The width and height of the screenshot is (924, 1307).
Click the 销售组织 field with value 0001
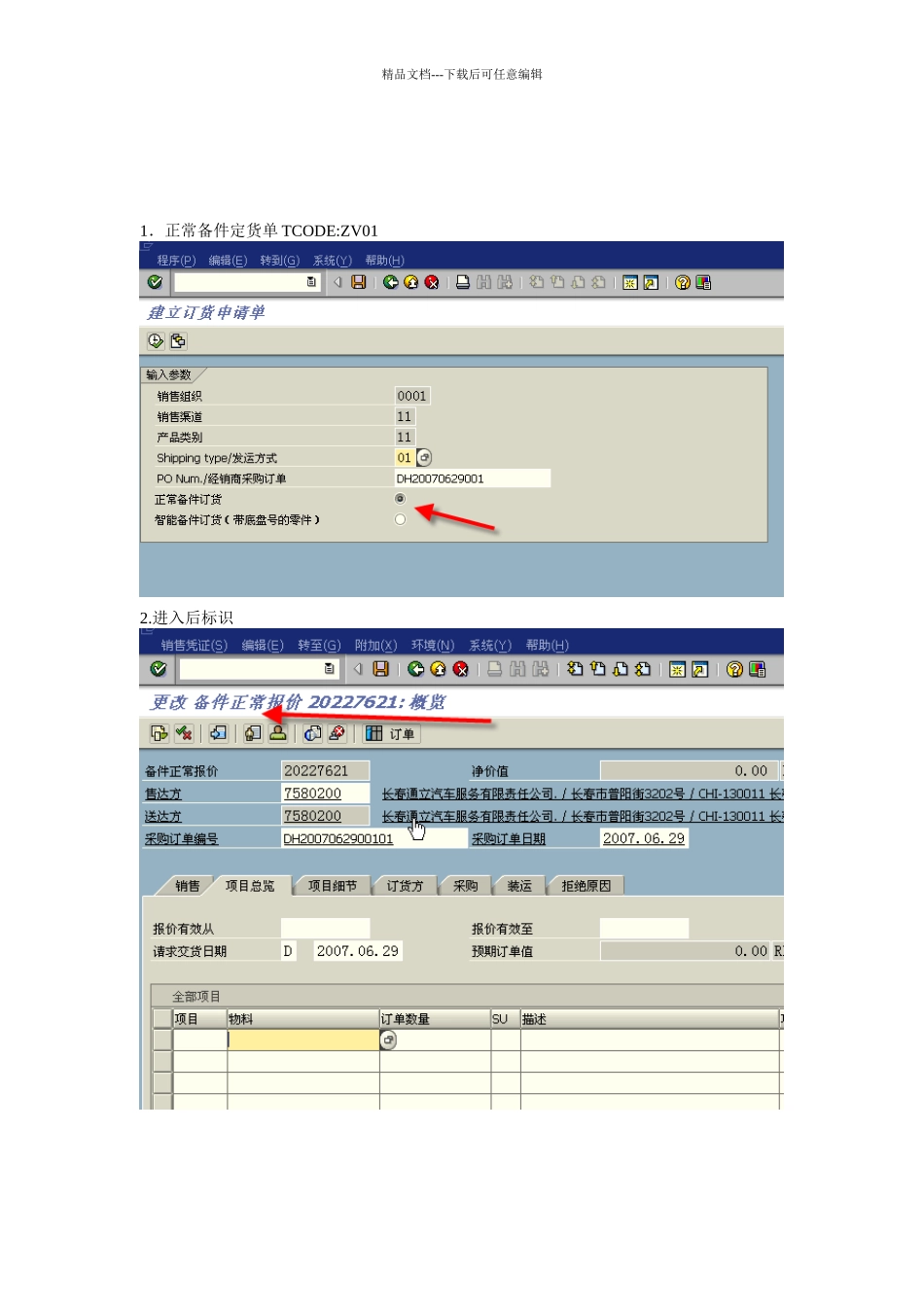pyautogui.click(x=412, y=396)
